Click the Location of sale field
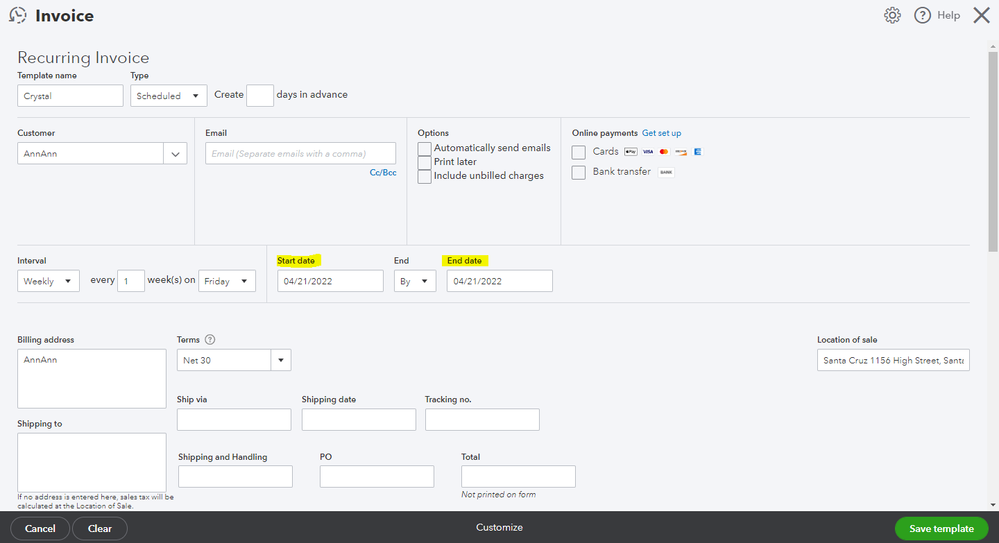 (893, 360)
